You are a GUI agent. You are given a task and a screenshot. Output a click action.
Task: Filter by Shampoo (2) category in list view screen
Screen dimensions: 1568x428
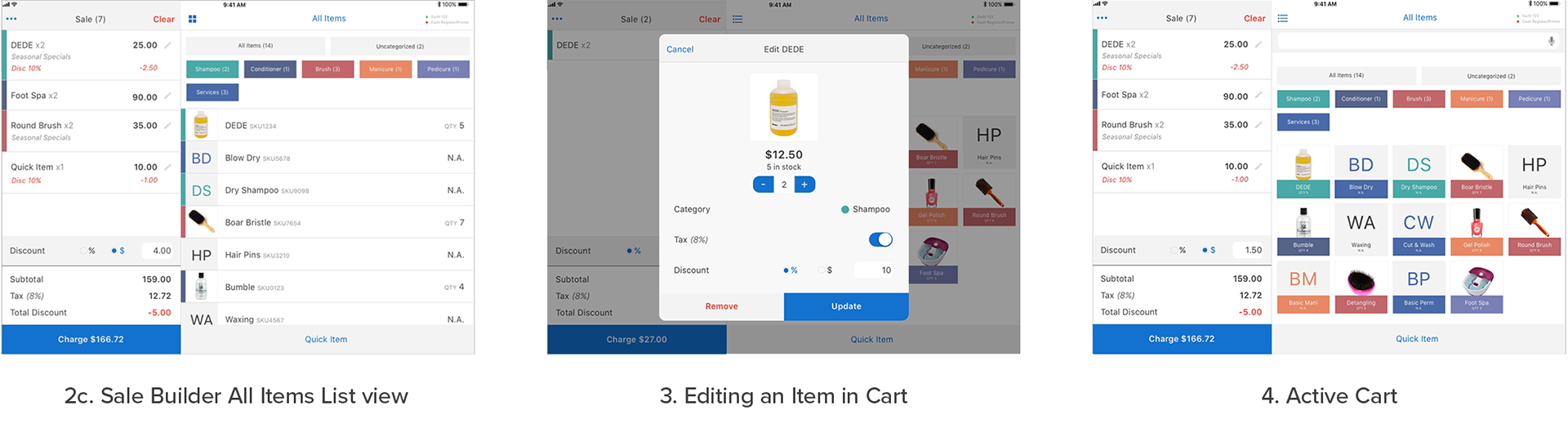[x=212, y=69]
